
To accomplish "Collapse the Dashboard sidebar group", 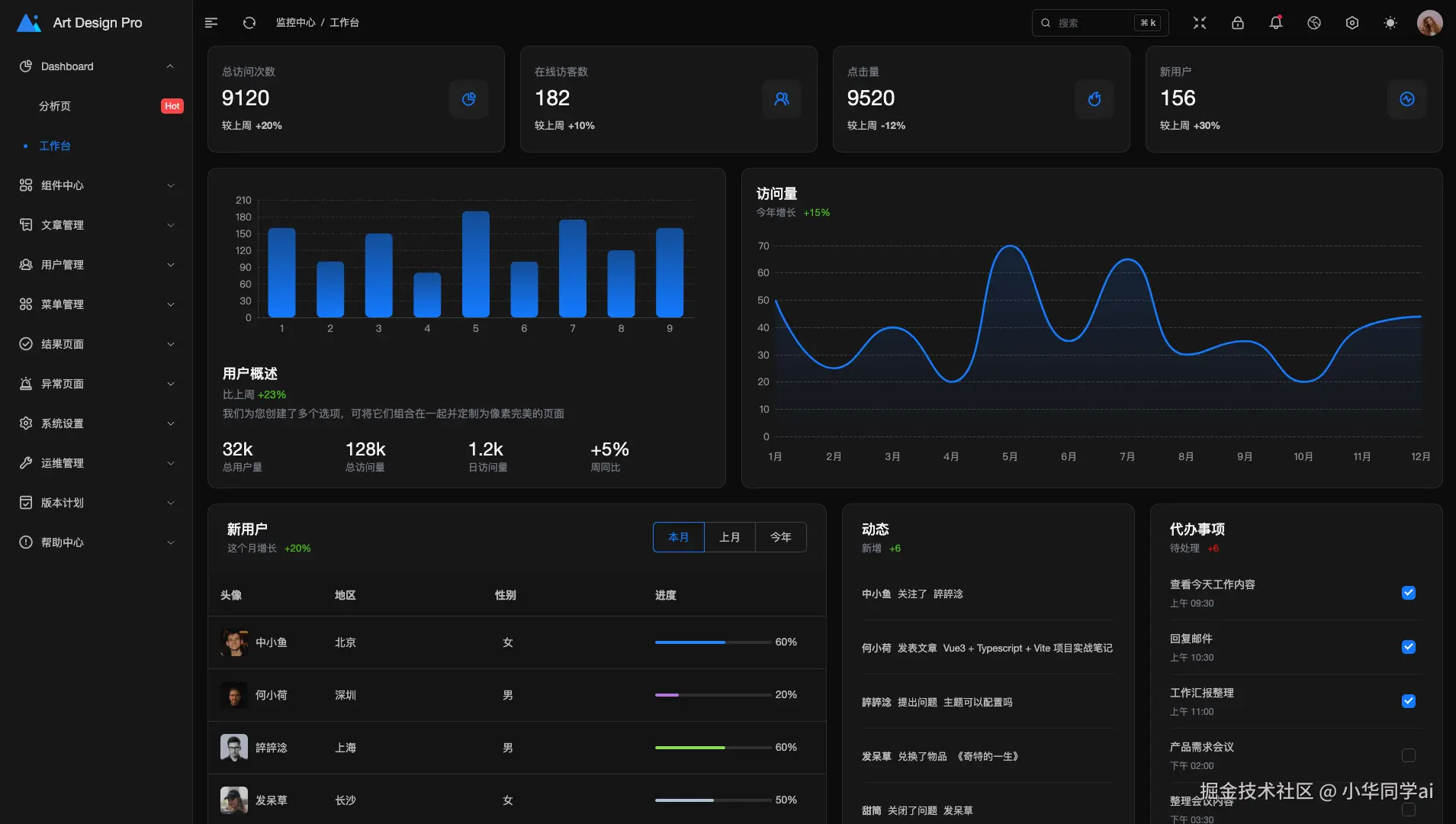I will pos(96,66).
